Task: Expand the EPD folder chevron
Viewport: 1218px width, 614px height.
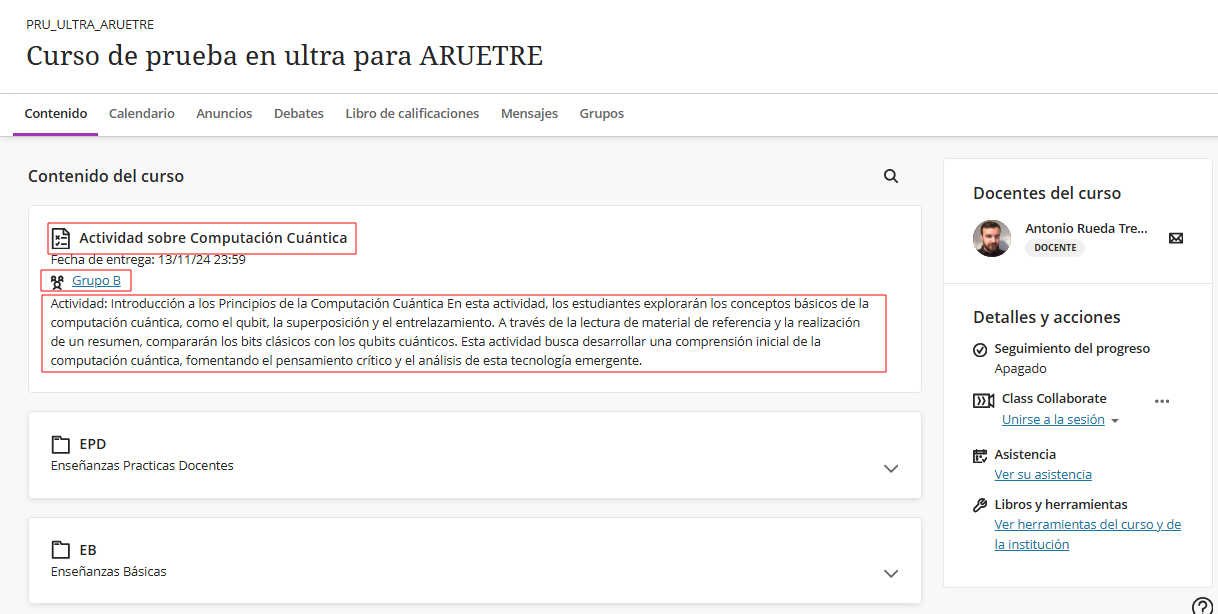Action: coord(891,468)
